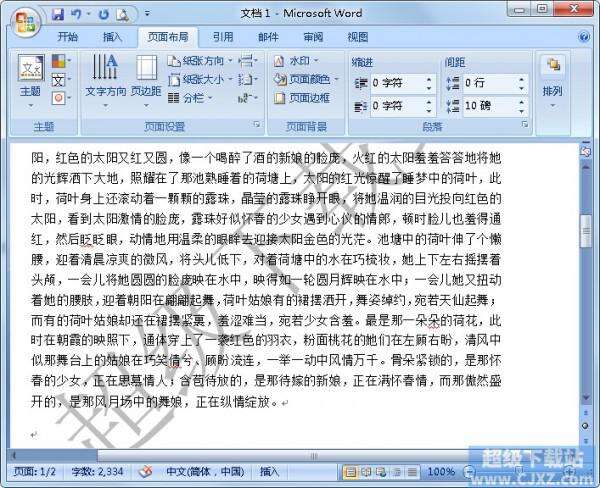The image size is (600, 488).
Task: Launch the 页面设置 page setup dialog
Action: 256,124
